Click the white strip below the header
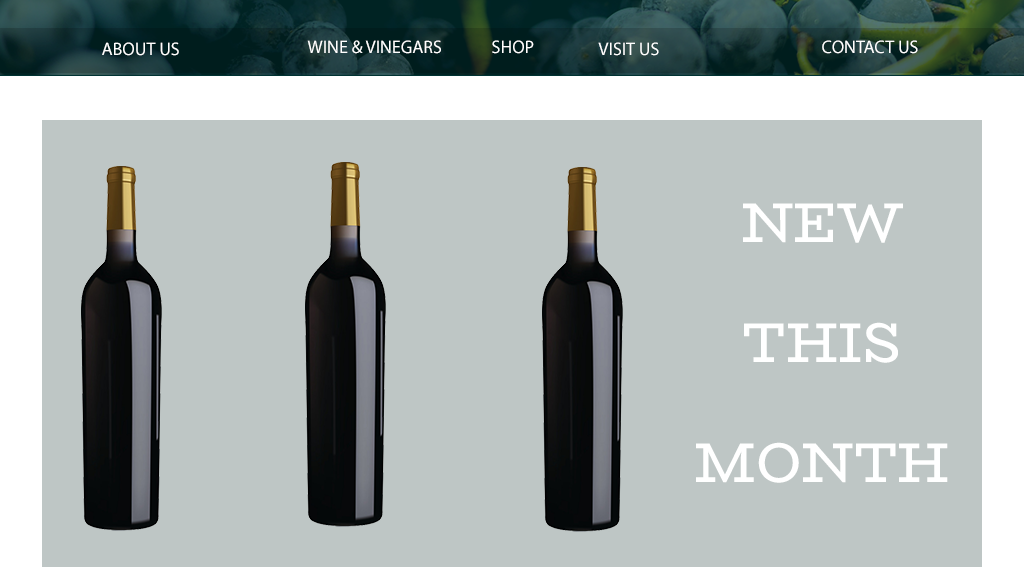 (512, 97)
